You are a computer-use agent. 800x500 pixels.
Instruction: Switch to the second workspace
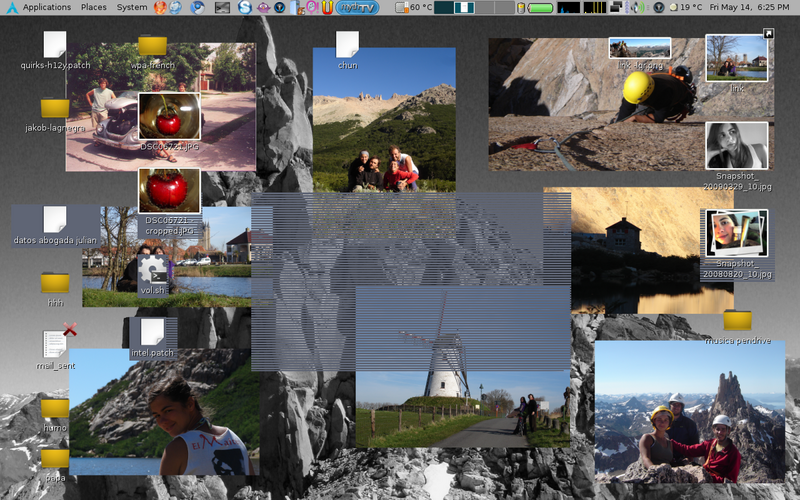coord(465,7)
